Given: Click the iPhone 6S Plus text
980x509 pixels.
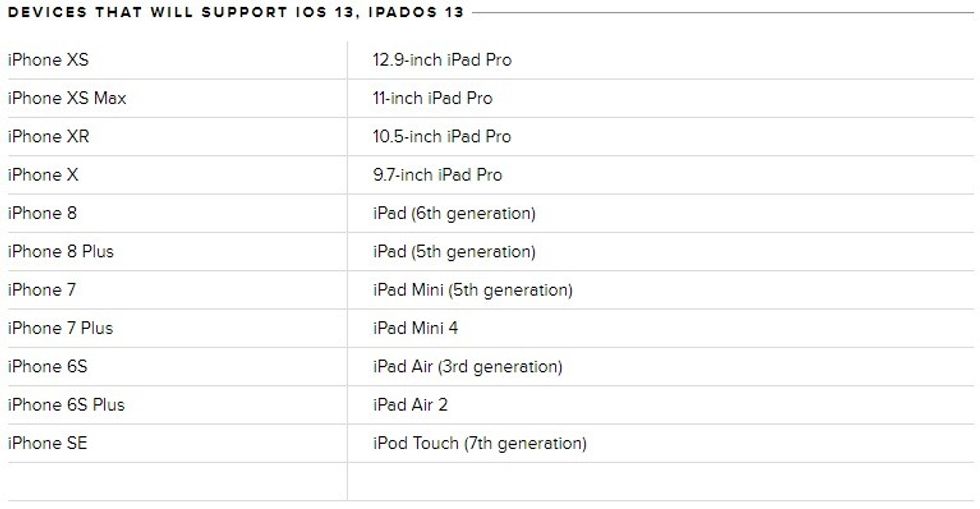Looking at the screenshot, I should (66, 405).
